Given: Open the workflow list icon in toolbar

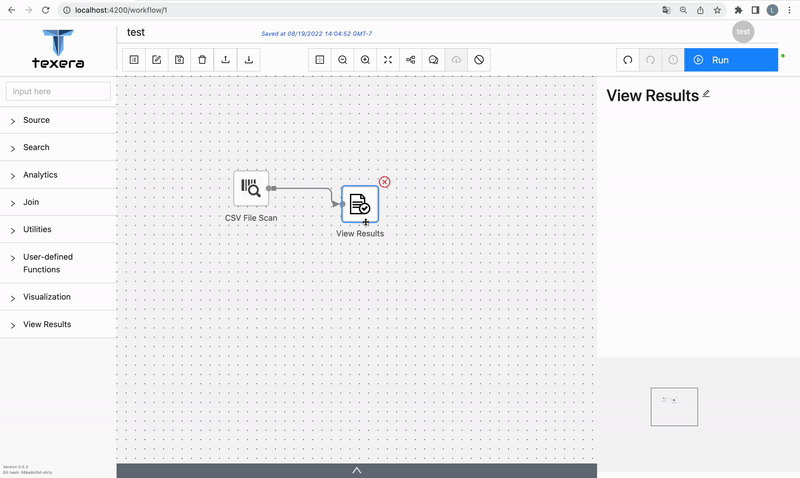Looking at the screenshot, I should point(134,60).
